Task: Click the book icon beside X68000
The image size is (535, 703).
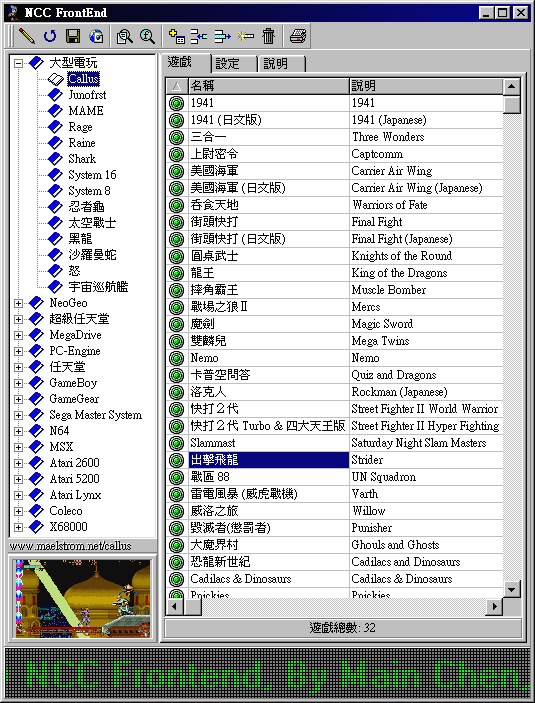Action: click(36, 527)
